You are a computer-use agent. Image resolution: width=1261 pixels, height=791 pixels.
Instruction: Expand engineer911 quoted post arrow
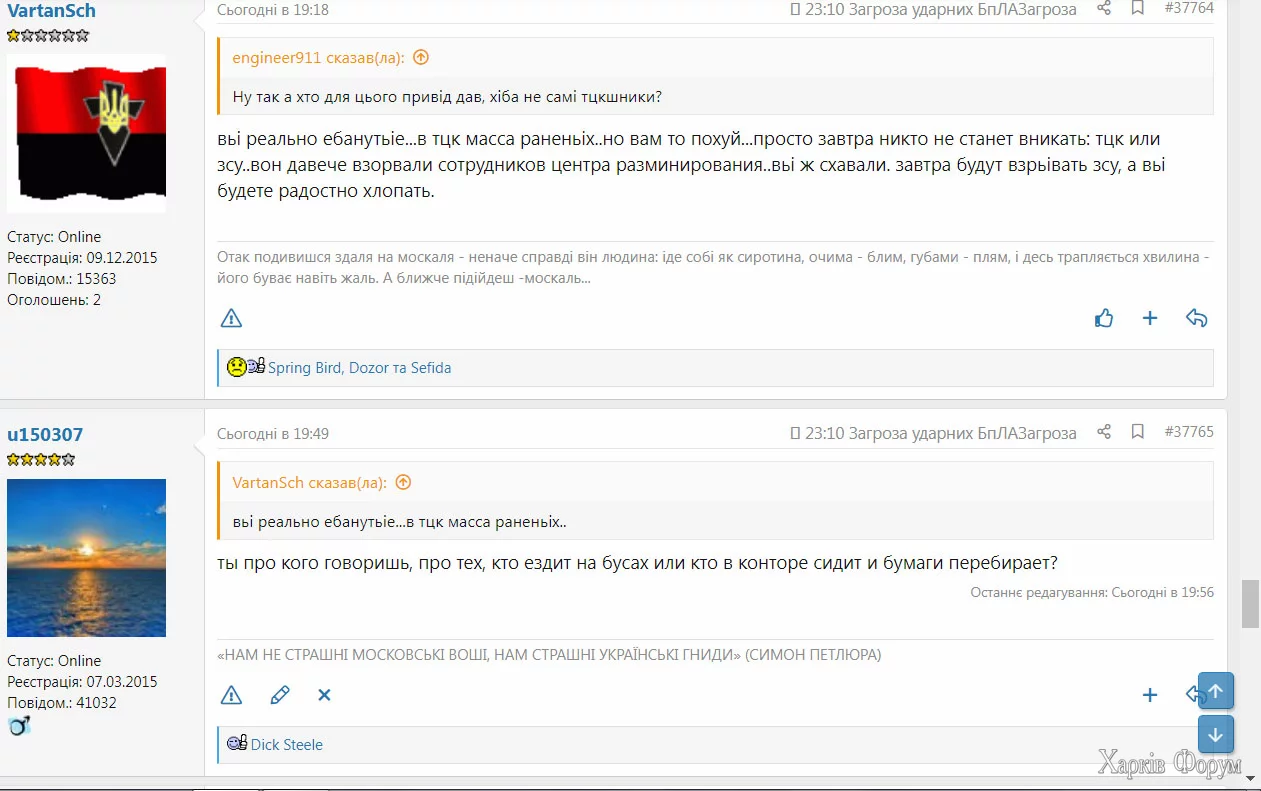pos(421,57)
